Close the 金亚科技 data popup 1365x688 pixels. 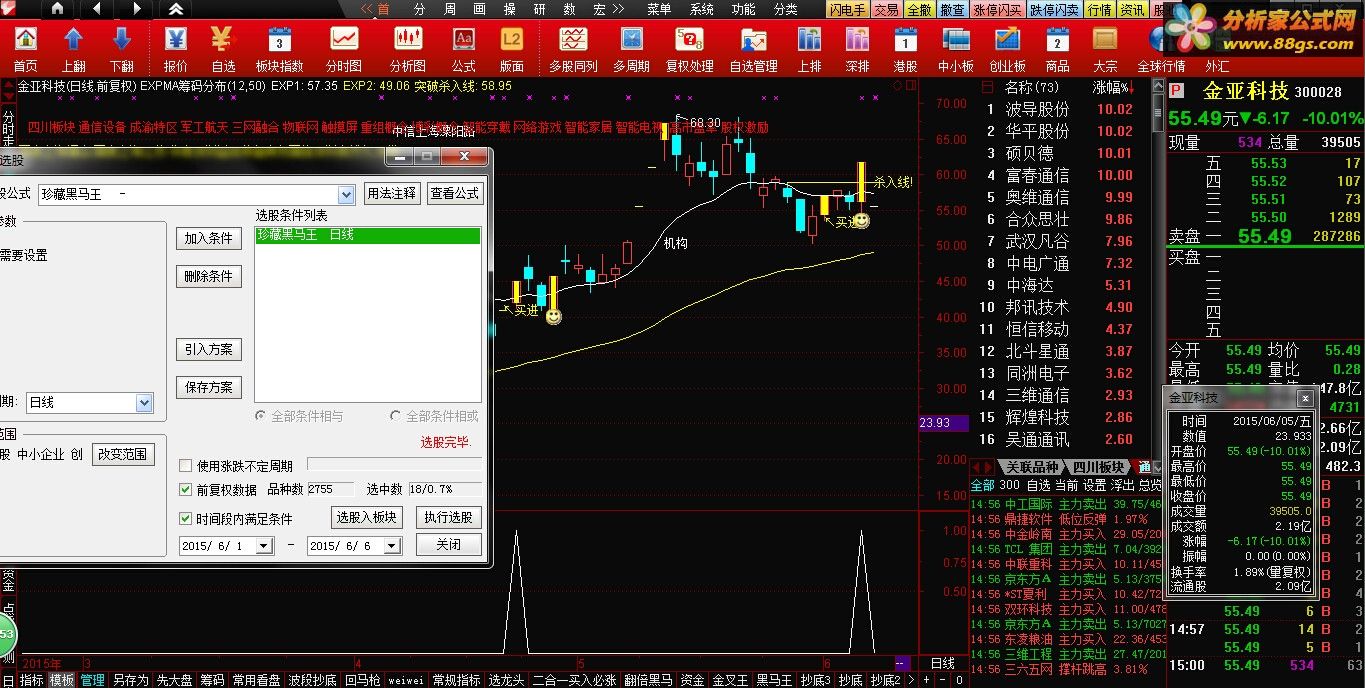pyautogui.click(x=1305, y=398)
